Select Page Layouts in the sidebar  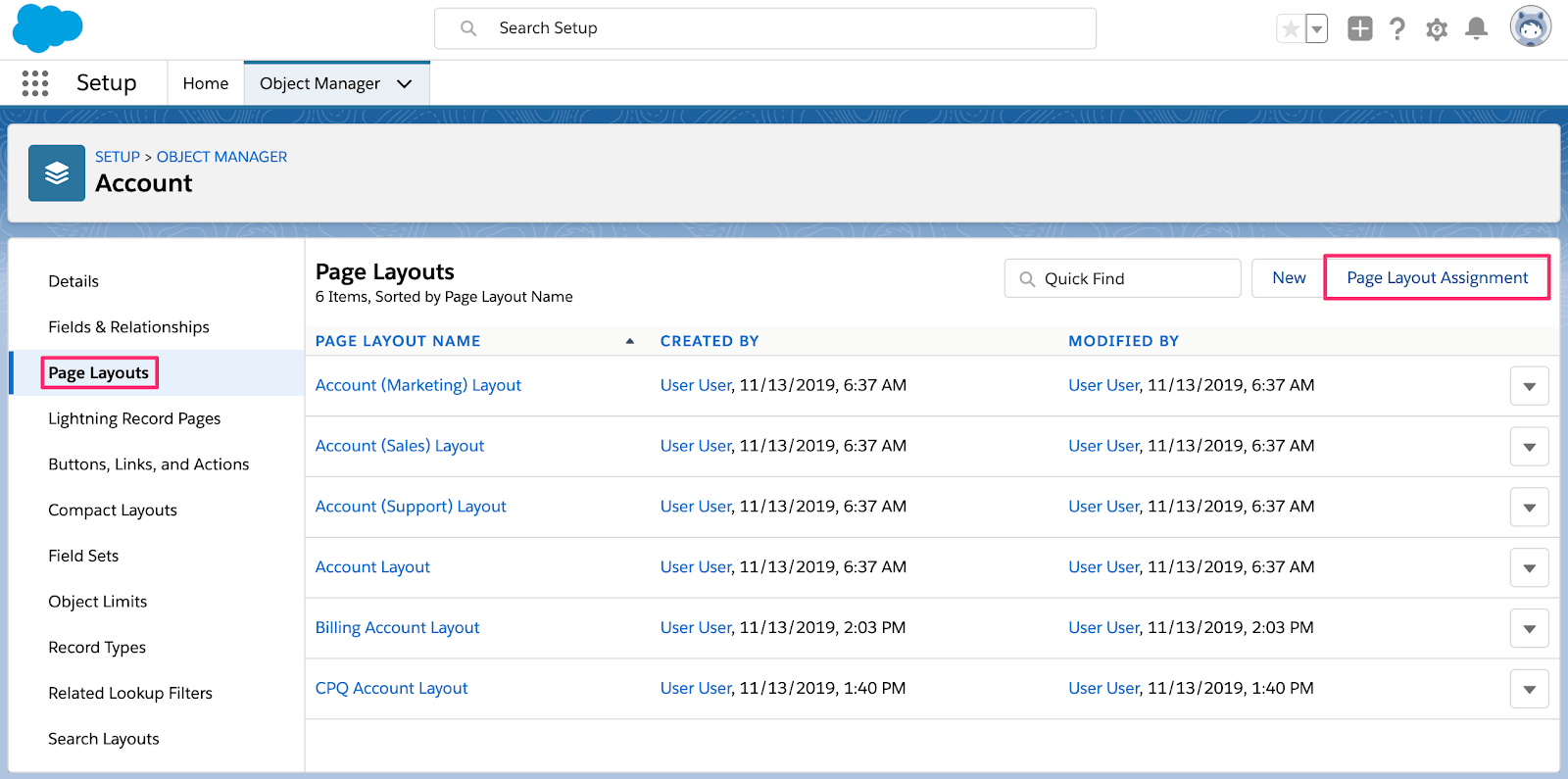(x=99, y=373)
